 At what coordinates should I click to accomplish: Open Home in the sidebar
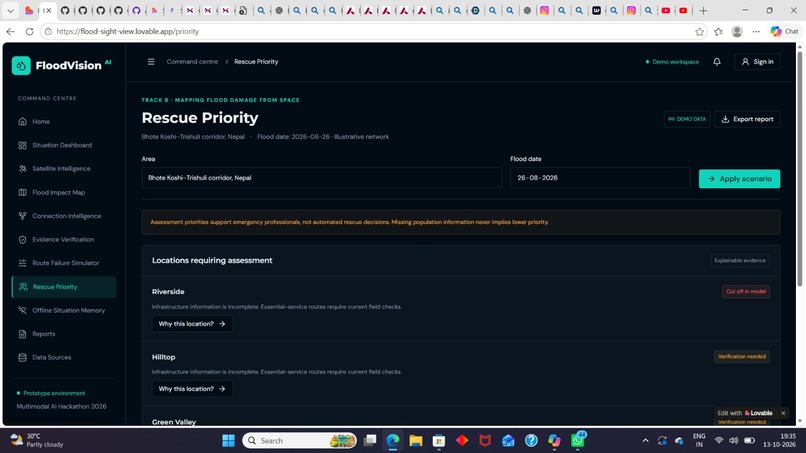(64, 121)
